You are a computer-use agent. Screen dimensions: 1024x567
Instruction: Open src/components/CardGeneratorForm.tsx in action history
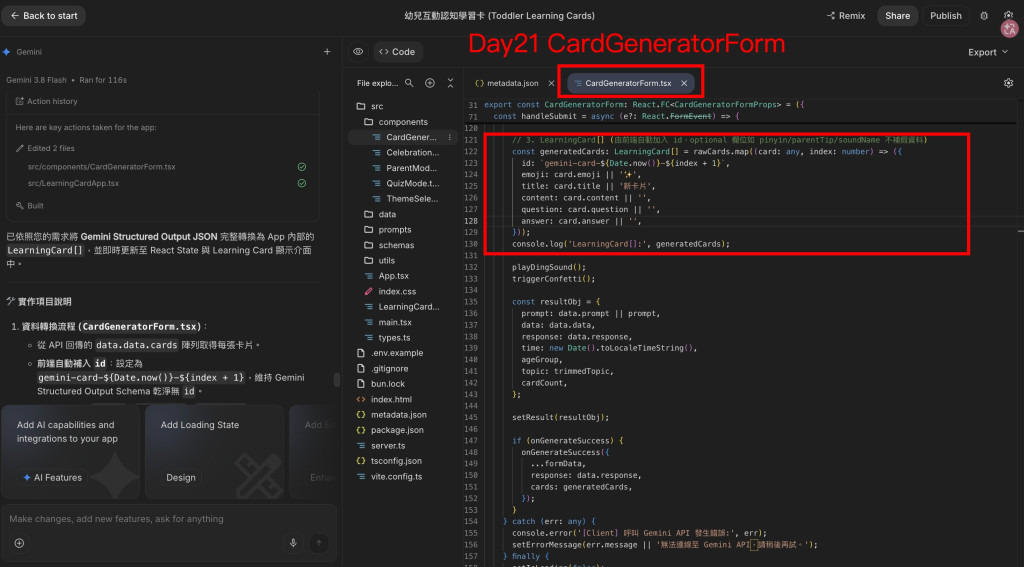pyautogui.click(x=101, y=167)
